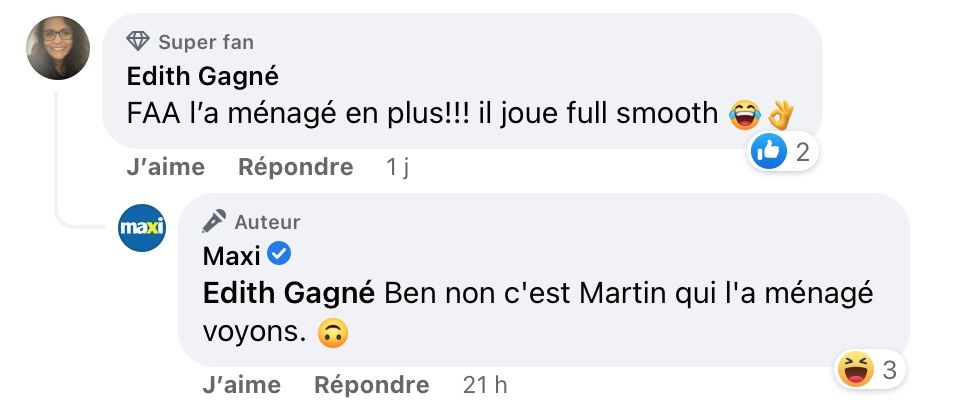Click Maxi's blue verified checkmark badge
980x408 pixels.
pos(280,256)
